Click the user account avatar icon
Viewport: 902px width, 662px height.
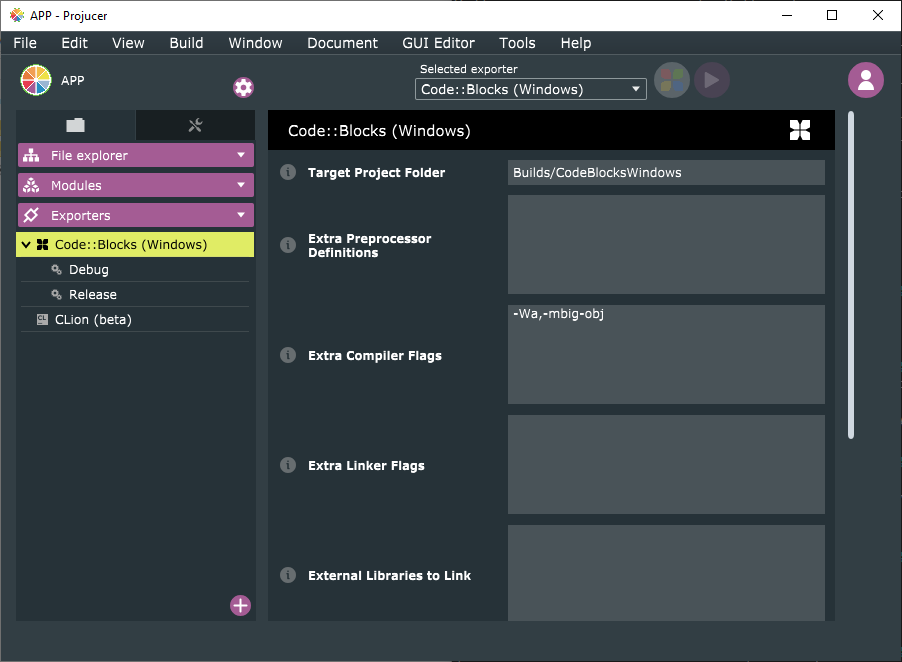[865, 80]
